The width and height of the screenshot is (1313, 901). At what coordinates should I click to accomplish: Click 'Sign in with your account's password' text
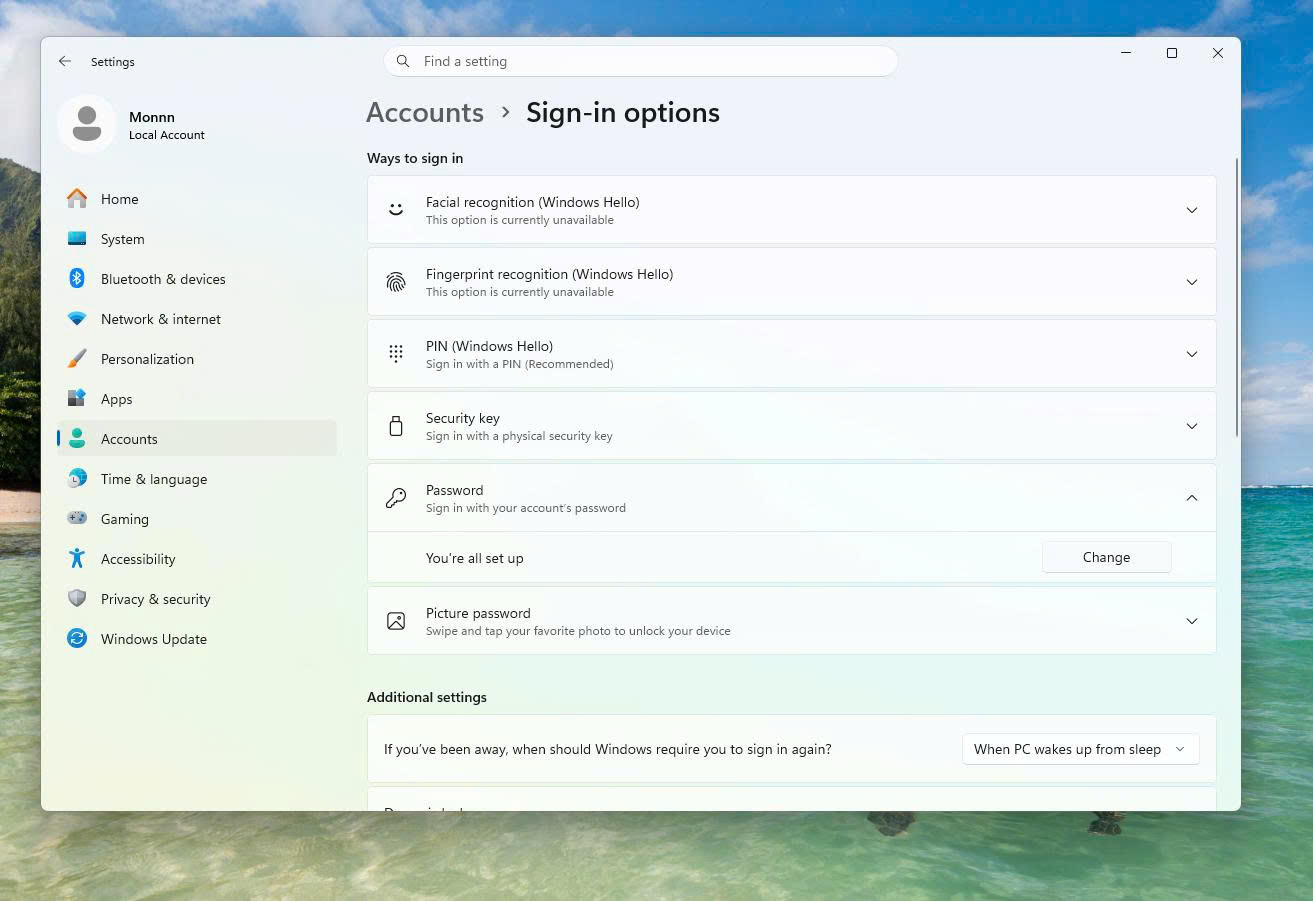(526, 508)
